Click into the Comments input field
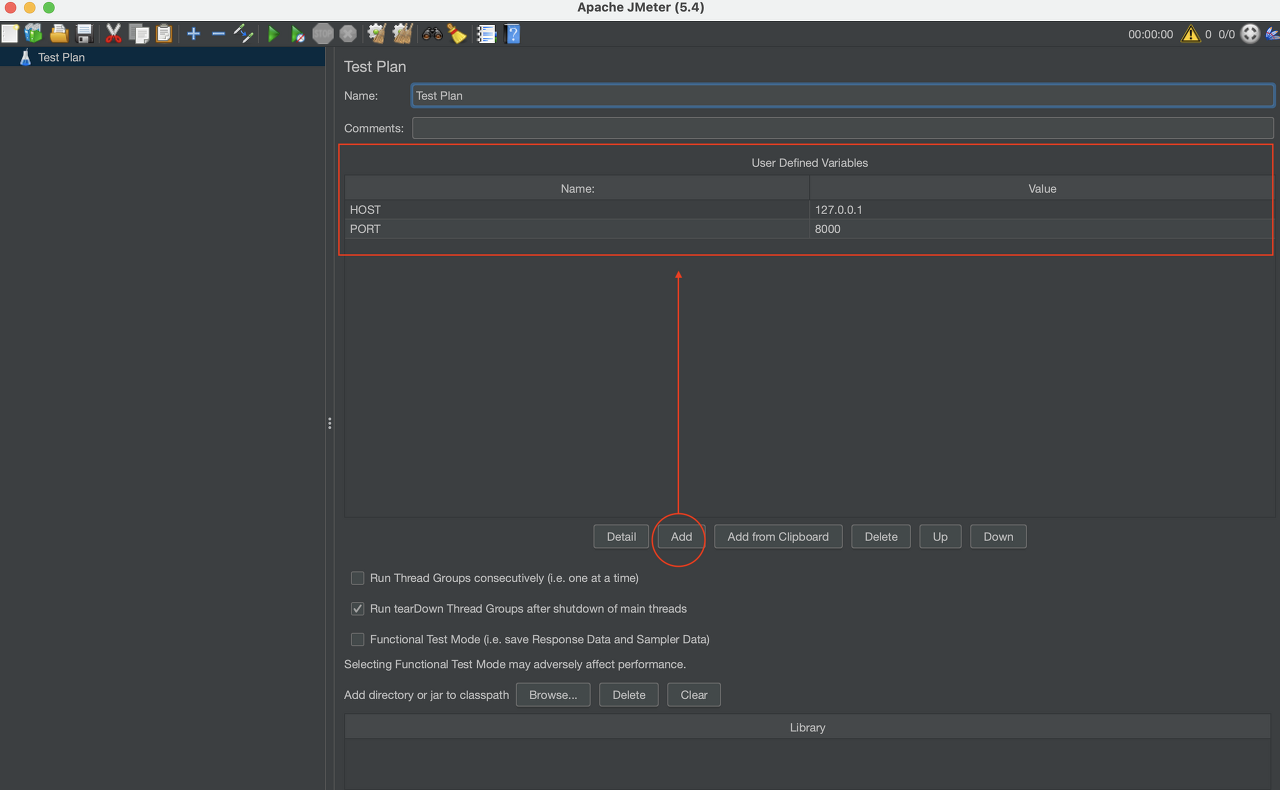This screenshot has height=790, width=1280. [843, 128]
